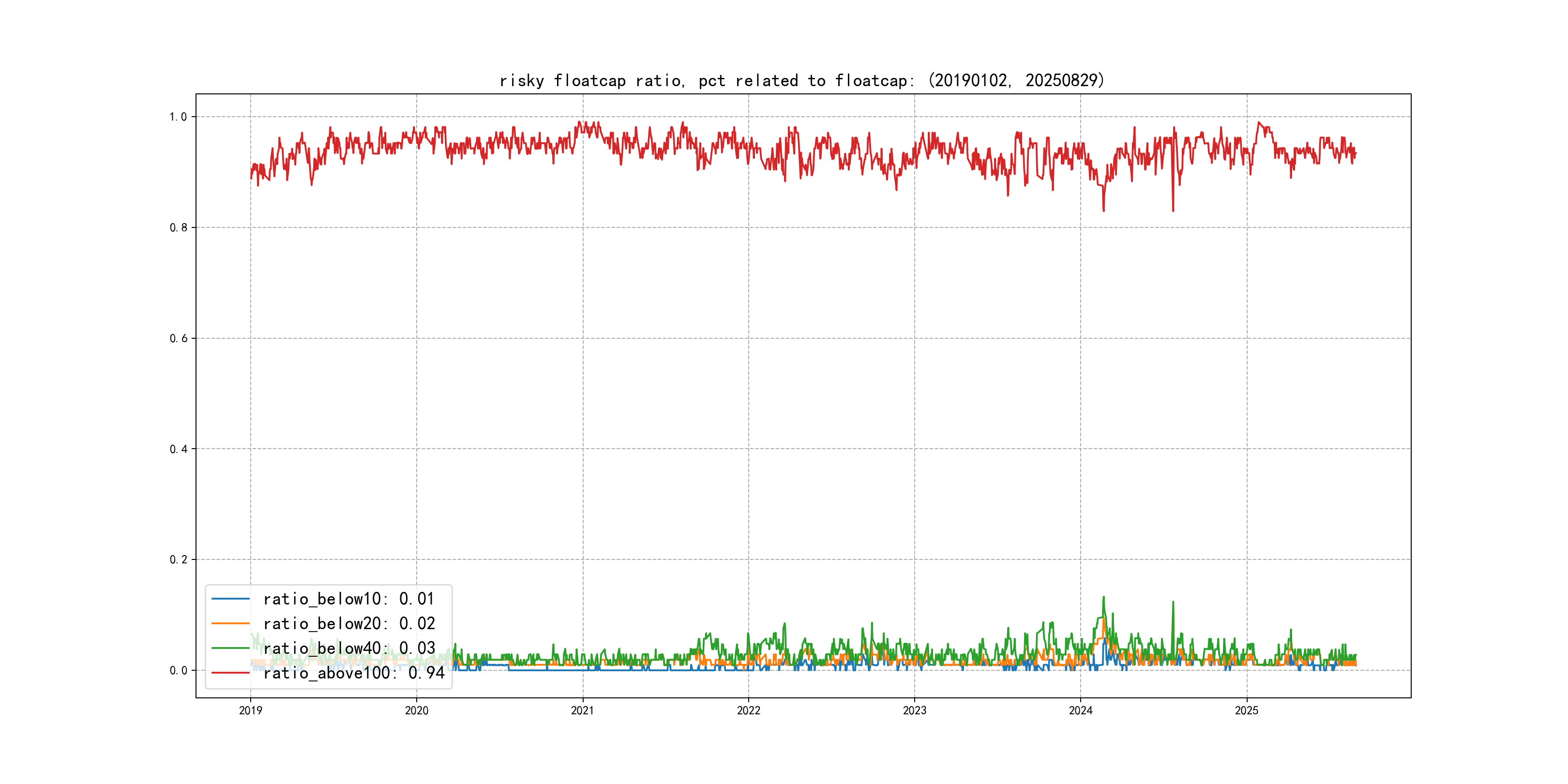The height and width of the screenshot is (784, 1568).
Task: Click the 2024 x-axis tick label
Action: pos(1081,710)
